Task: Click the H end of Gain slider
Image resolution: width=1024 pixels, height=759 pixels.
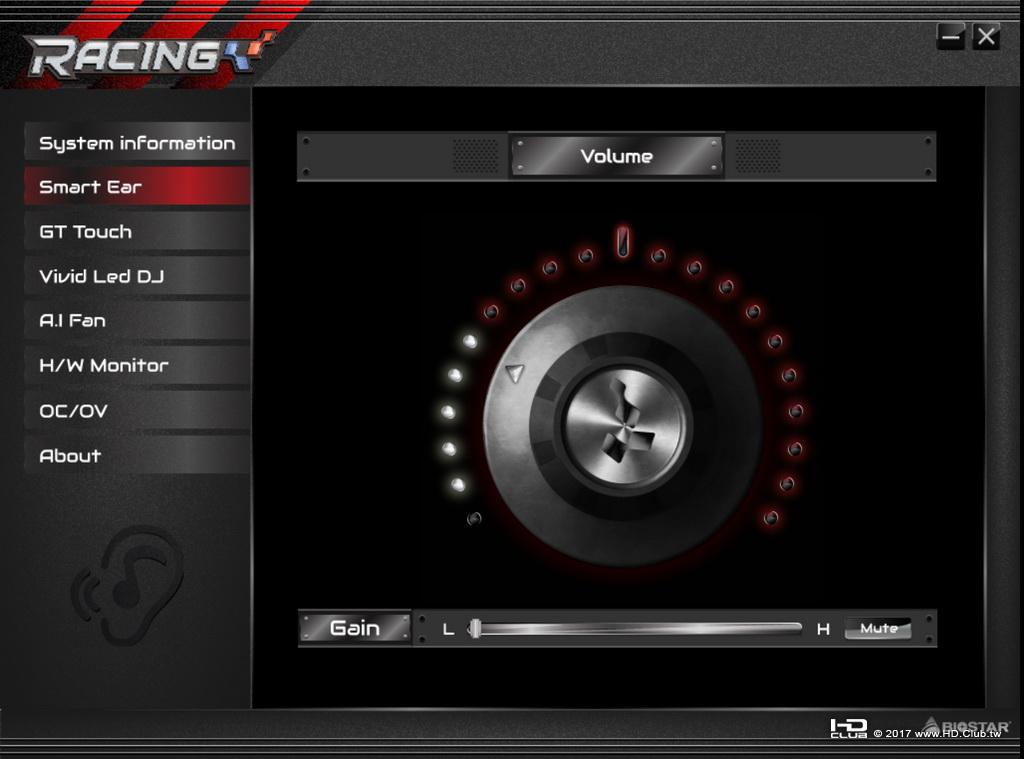Action: (x=823, y=629)
